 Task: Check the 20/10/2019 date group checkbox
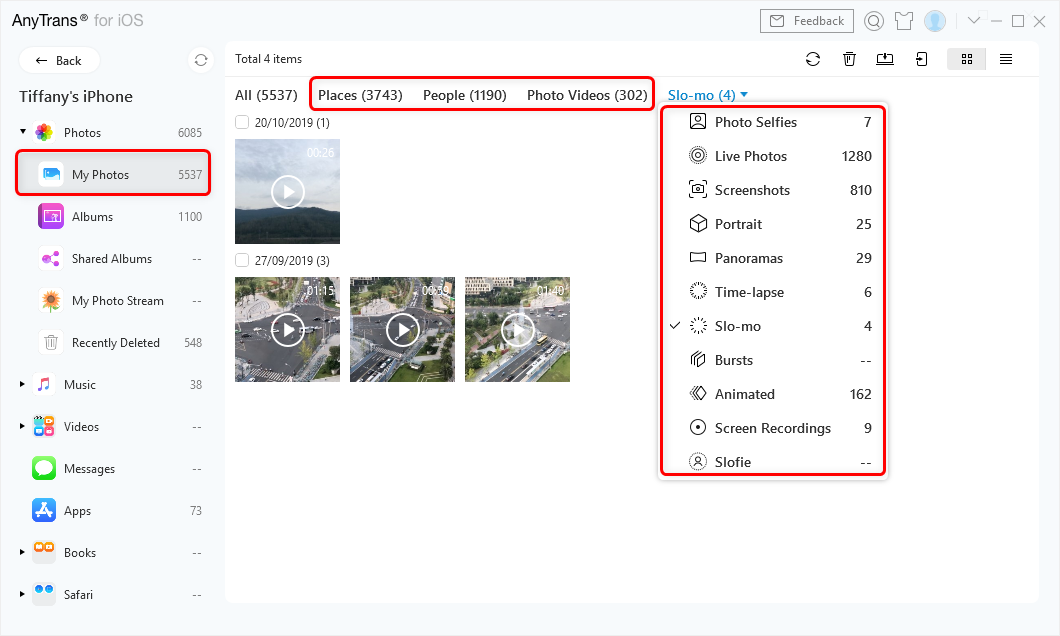242,122
